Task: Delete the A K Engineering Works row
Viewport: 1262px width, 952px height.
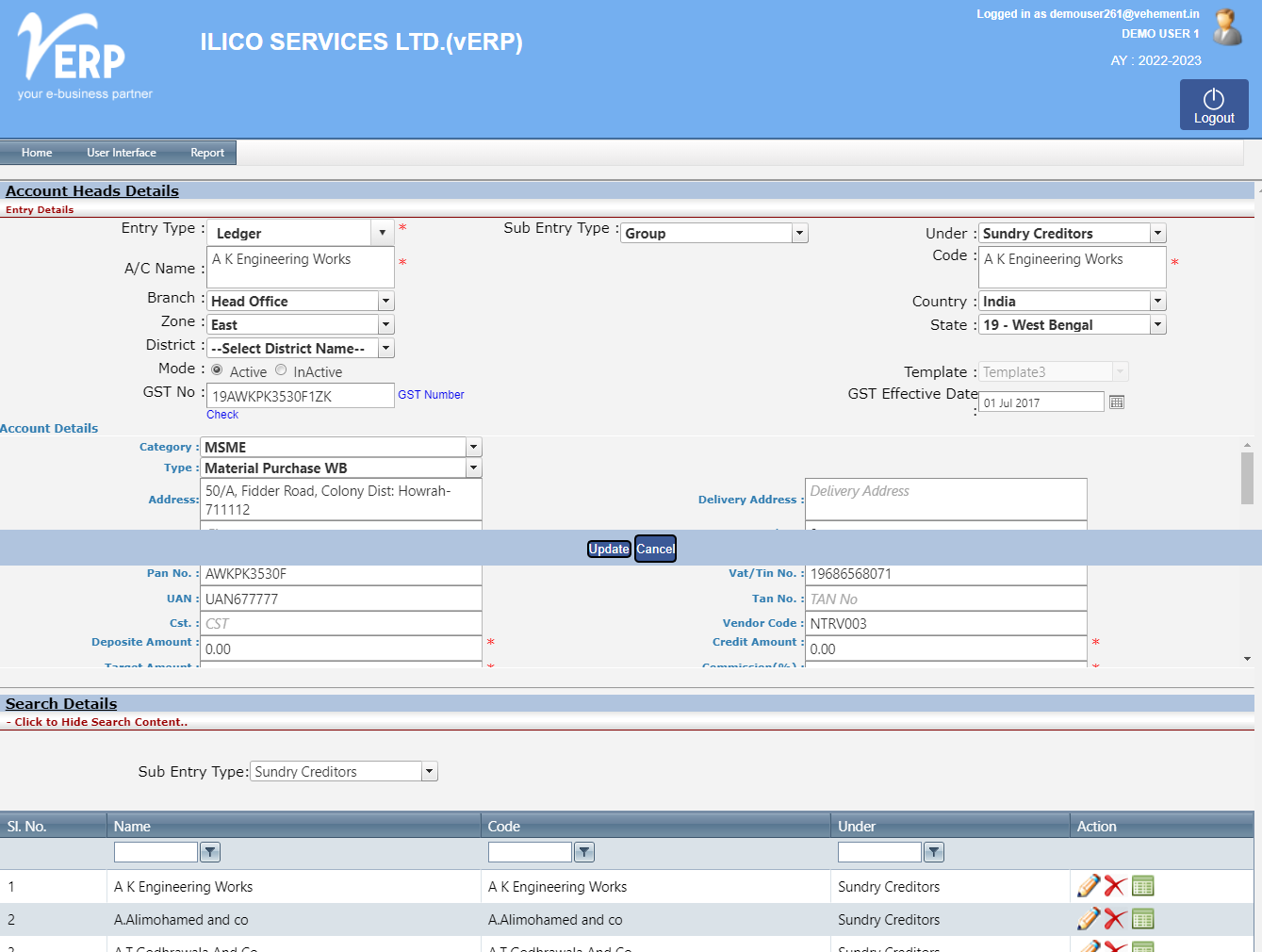Action: [1116, 886]
